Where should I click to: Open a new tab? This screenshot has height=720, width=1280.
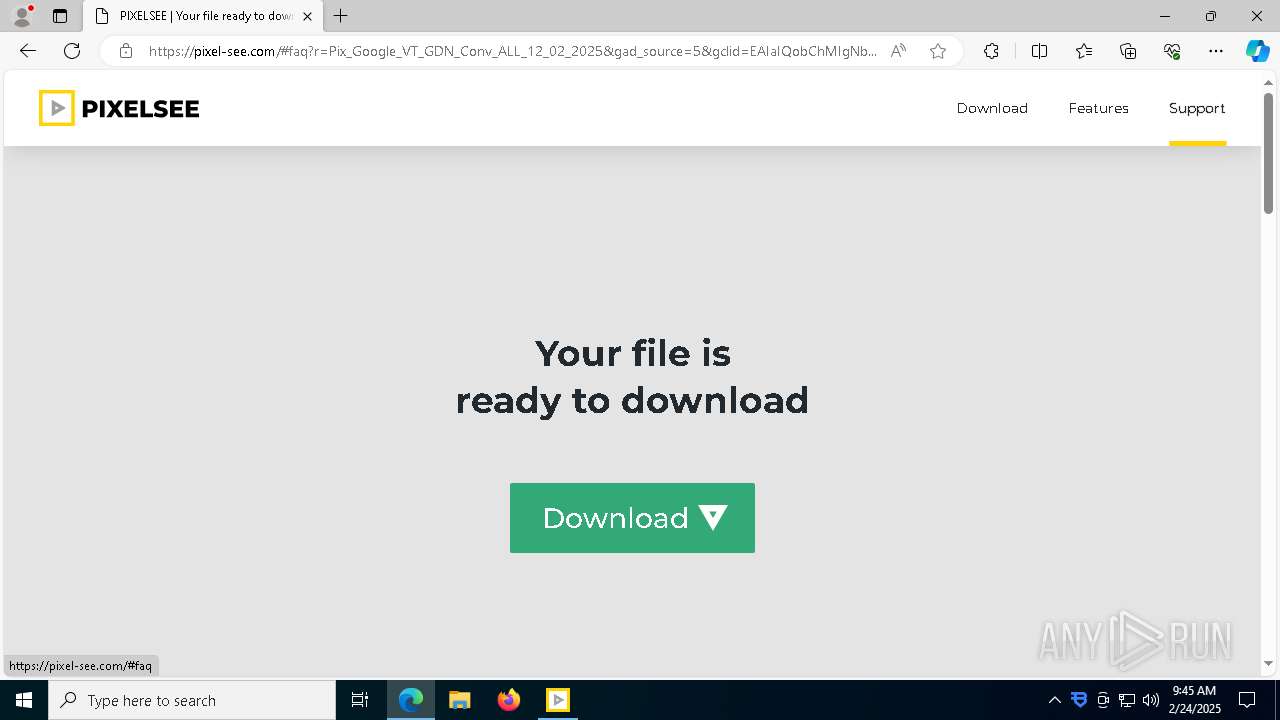coord(341,16)
